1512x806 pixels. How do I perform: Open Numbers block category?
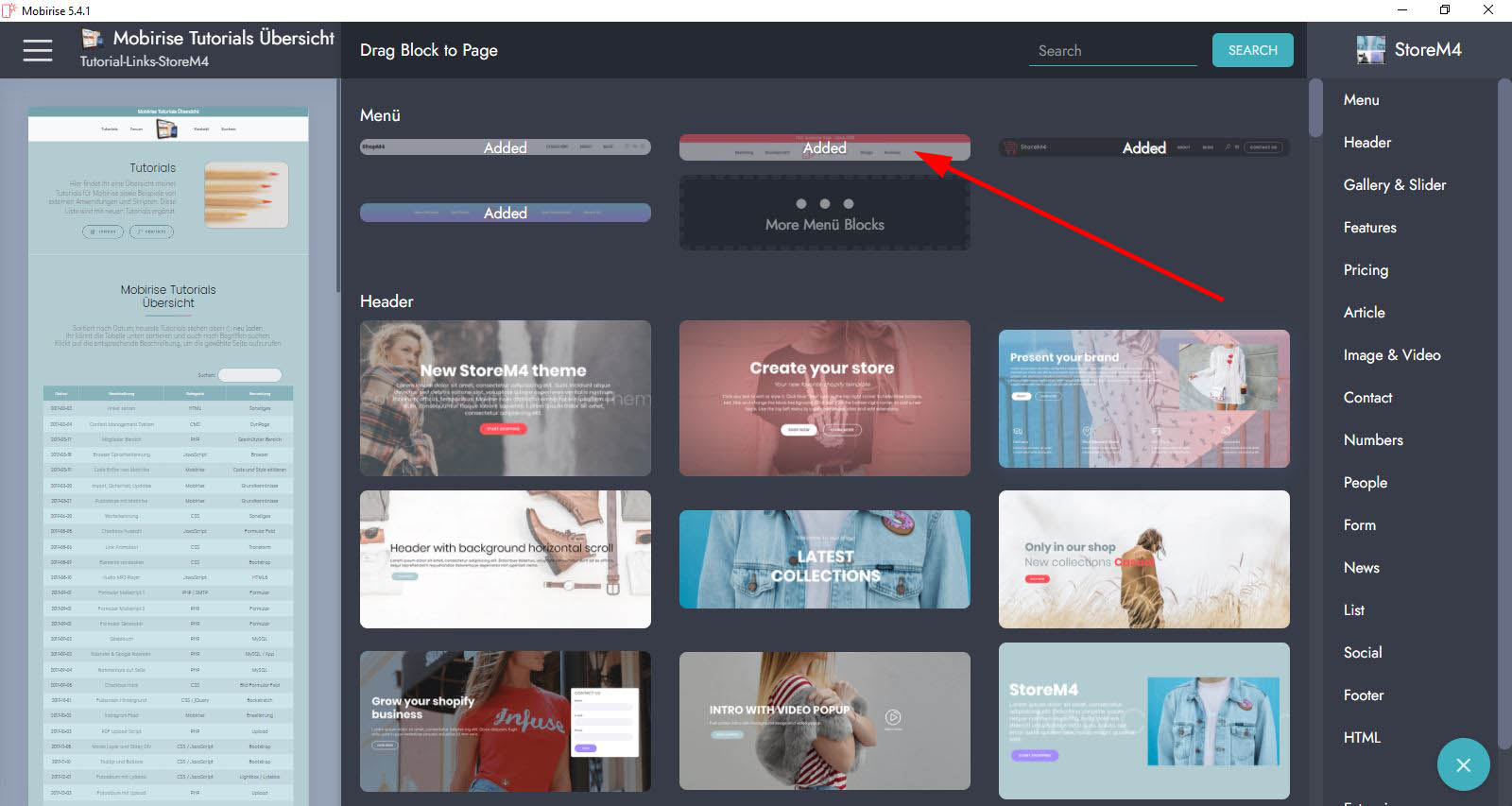[x=1373, y=440]
